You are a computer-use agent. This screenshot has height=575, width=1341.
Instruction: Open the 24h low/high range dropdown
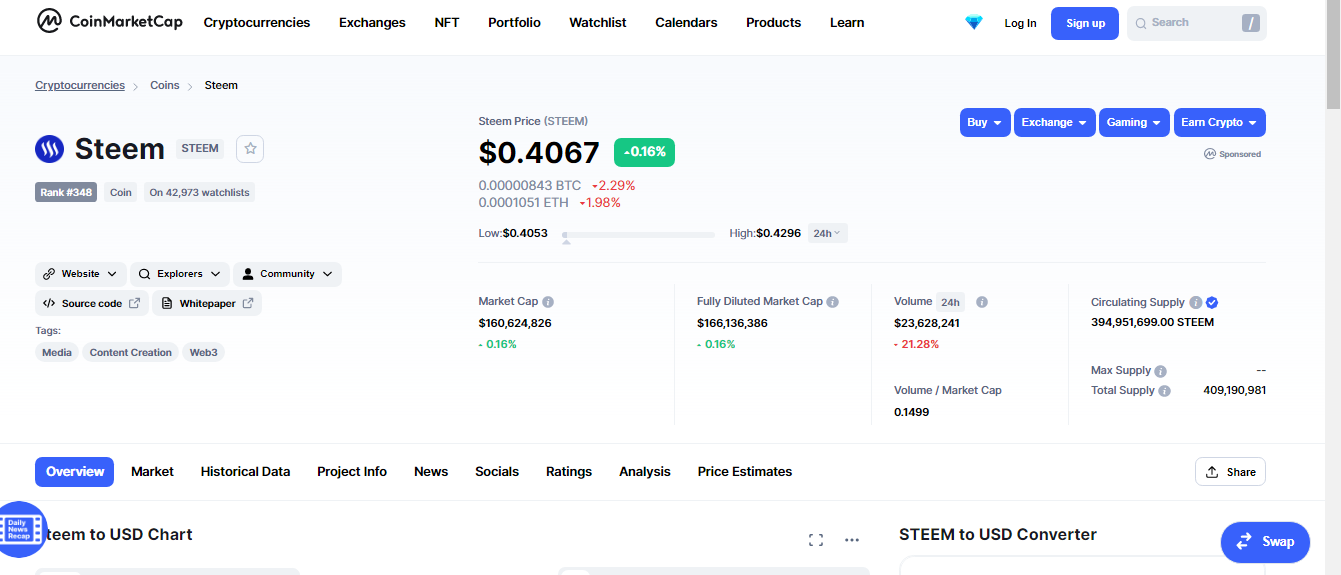point(828,233)
